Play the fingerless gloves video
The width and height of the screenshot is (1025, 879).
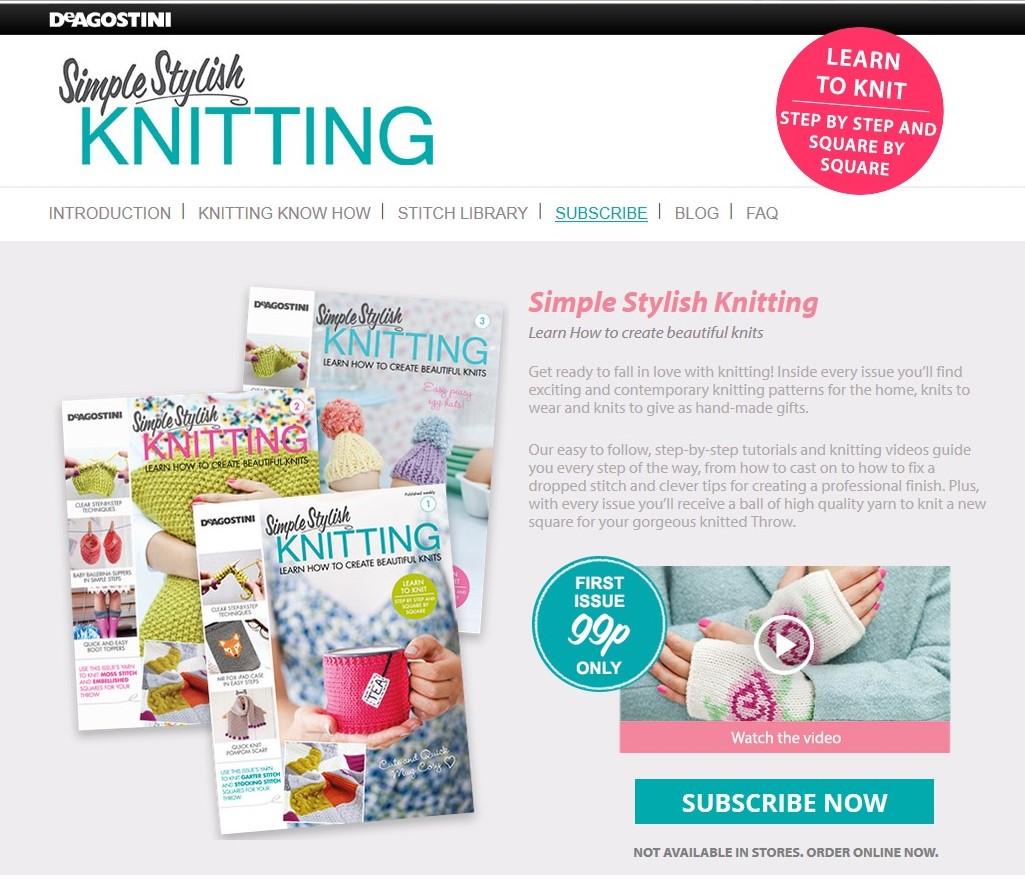pos(783,644)
